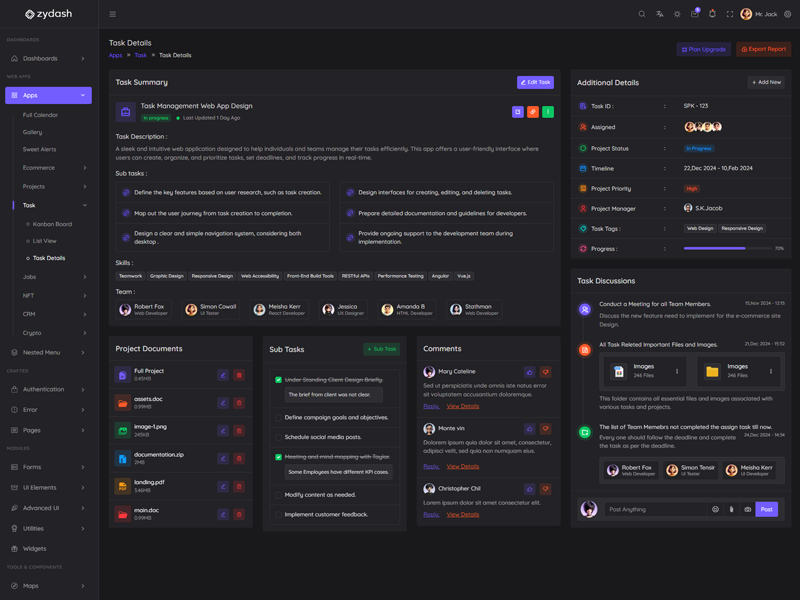
Task: Open the notifications bell
Action: coord(712,14)
